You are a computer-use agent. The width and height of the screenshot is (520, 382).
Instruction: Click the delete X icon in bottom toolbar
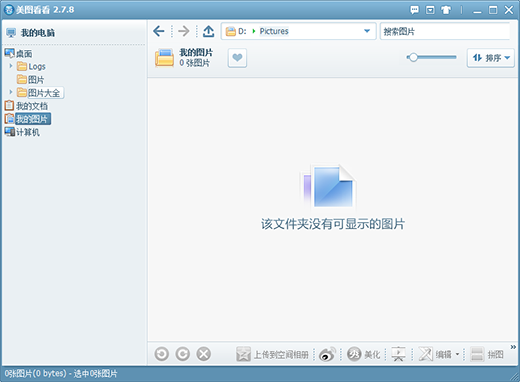(x=204, y=354)
